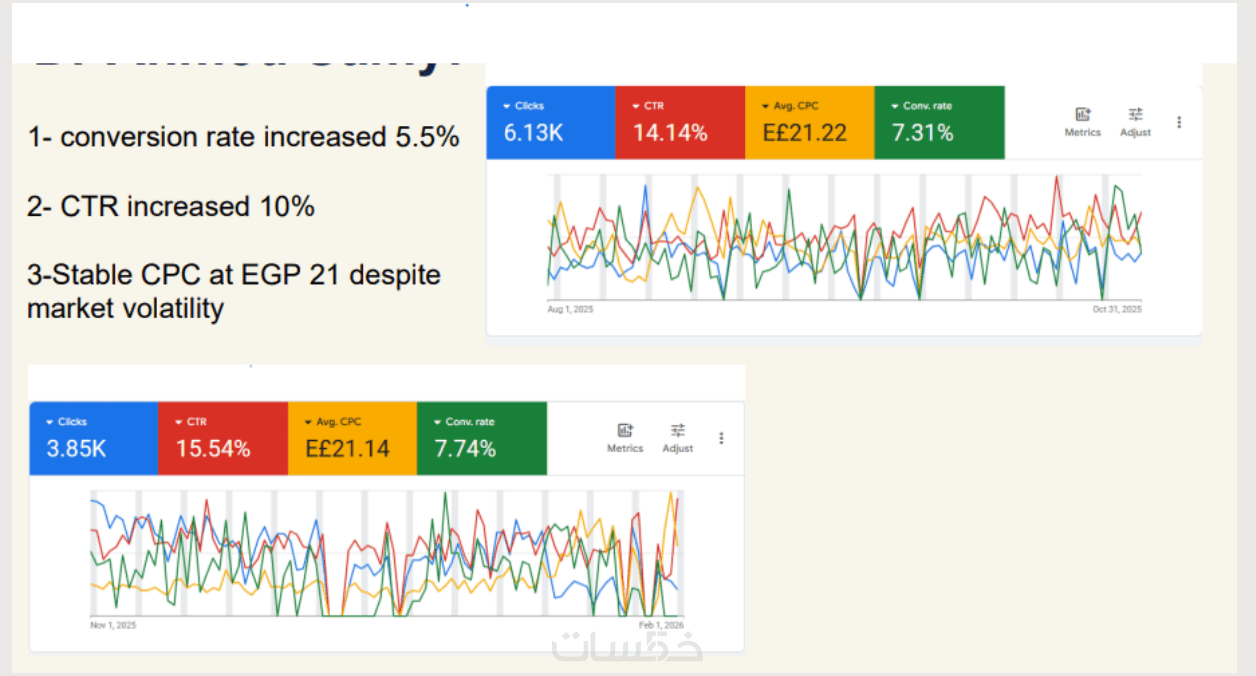Select the green 7.74% Conv. rate card
Image resolution: width=1256 pixels, height=676 pixels.
point(481,438)
